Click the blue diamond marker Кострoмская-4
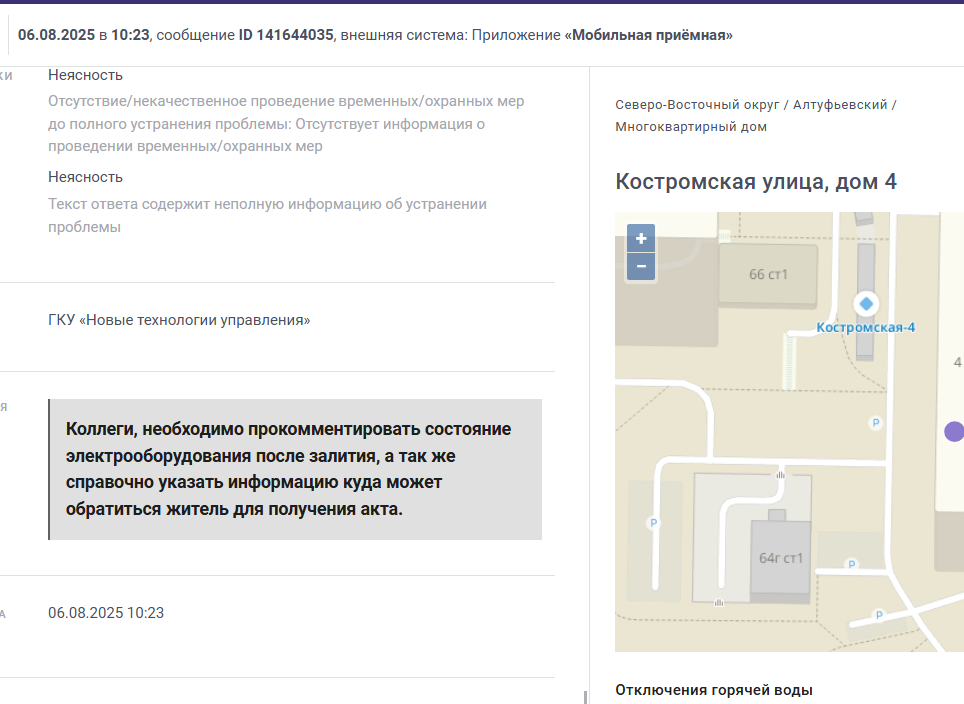Image resolution: width=964 pixels, height=704 pixels. 866,304
